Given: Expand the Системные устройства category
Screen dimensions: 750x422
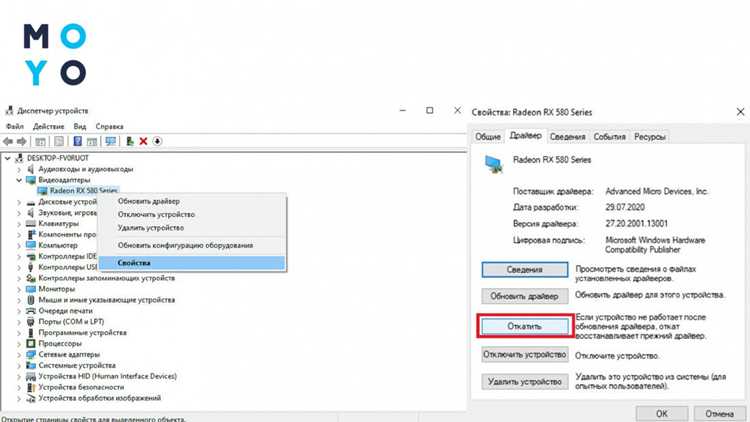Looking at the screenshot, I should click(19, 366).
